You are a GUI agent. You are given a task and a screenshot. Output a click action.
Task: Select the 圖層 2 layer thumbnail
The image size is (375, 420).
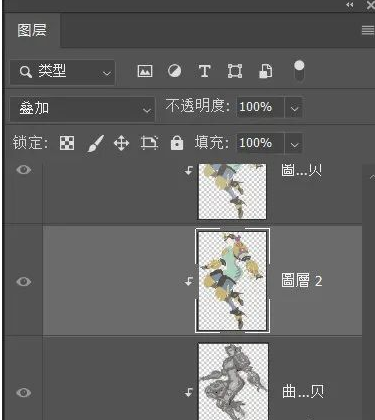point(232,281)
